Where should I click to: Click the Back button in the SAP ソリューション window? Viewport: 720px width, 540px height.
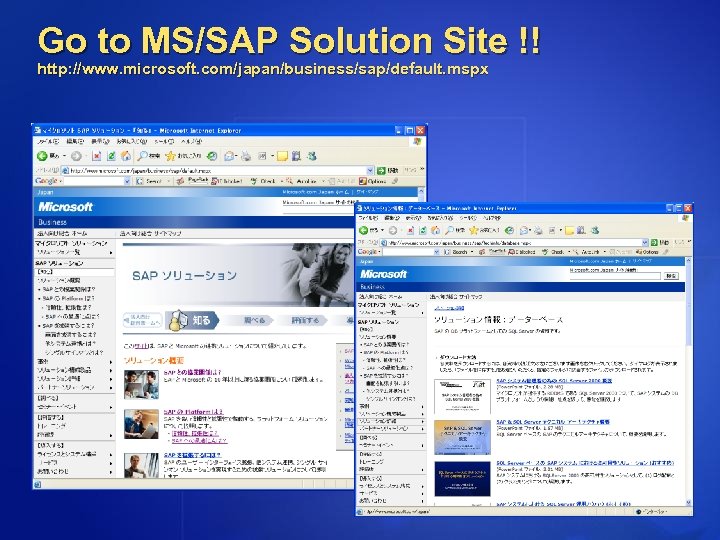[48, 156]
